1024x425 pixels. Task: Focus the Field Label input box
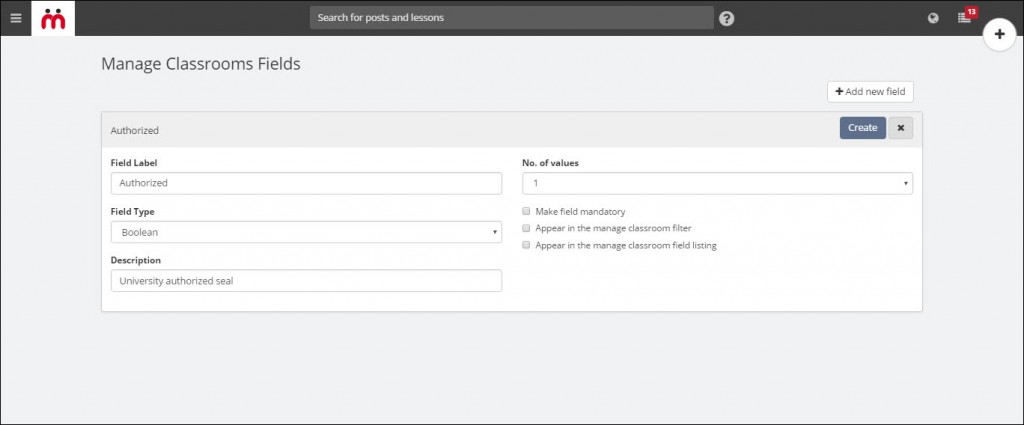click(306, 183)
